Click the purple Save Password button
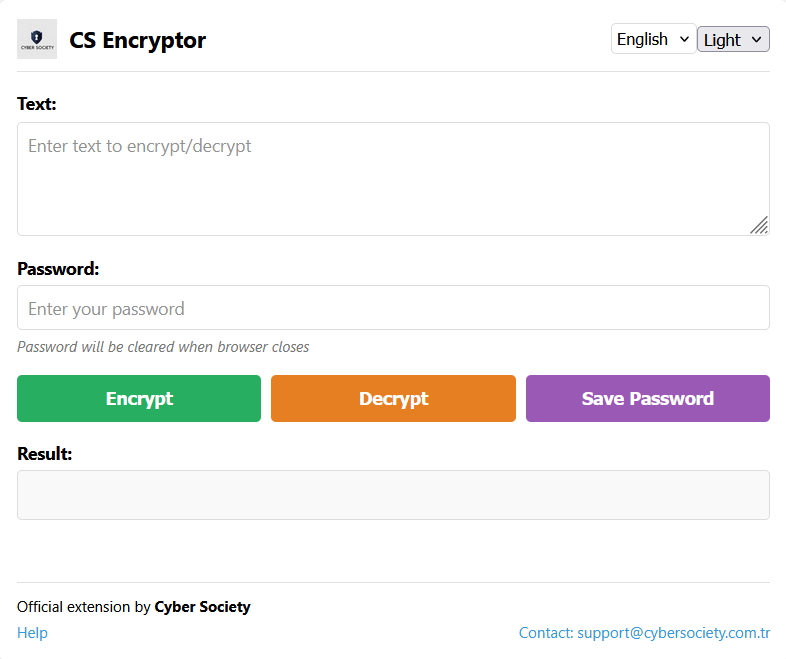The height and width of the screenshot is (659, 786). (648, 398)
